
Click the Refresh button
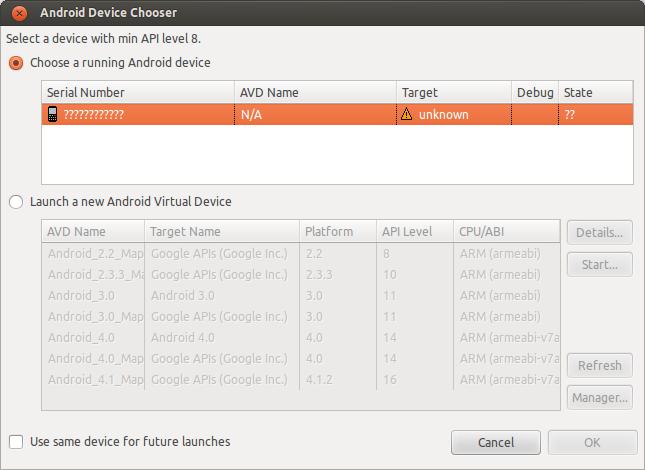click(x=600, y=366)
